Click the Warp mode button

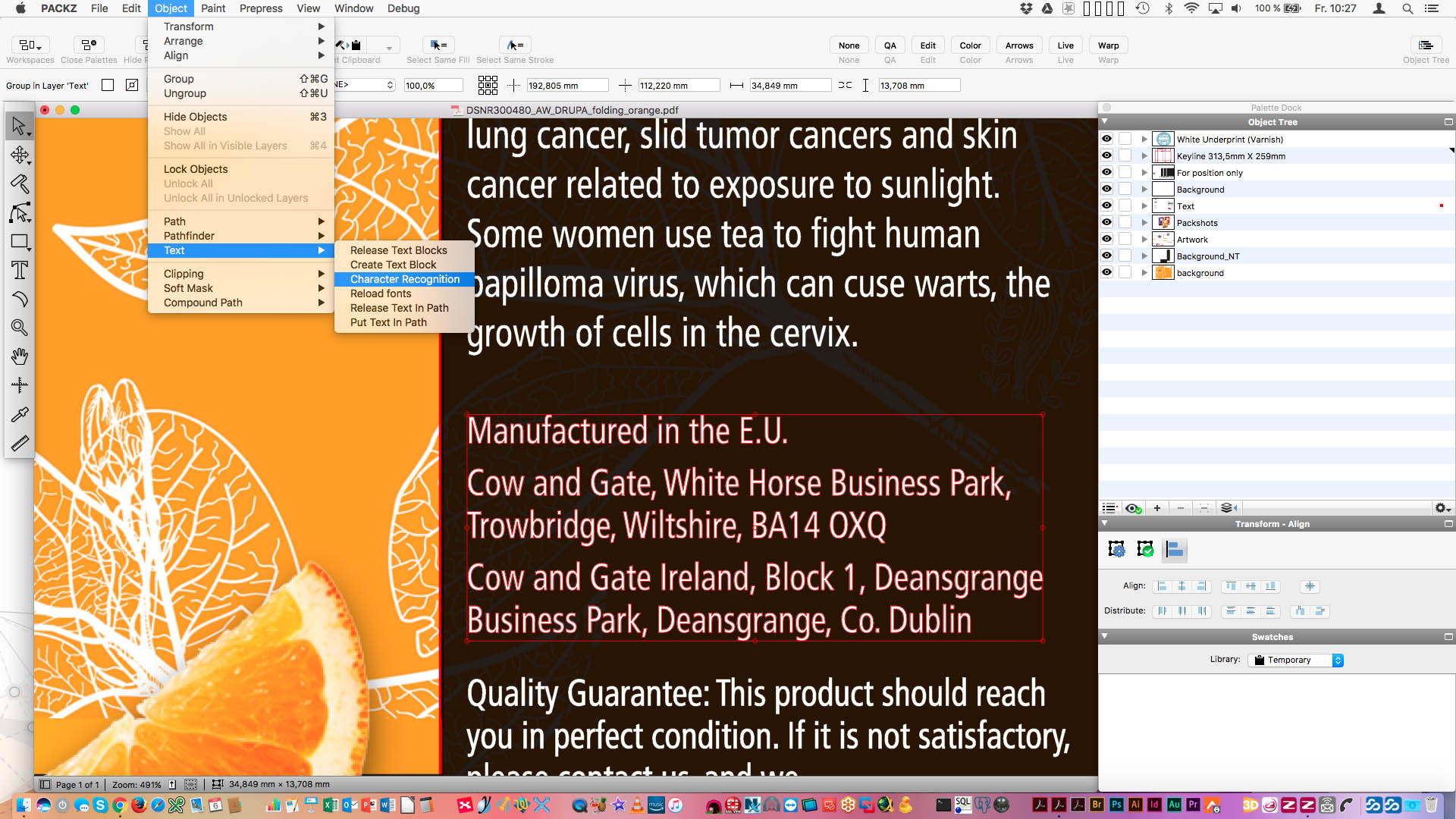(x=1108, y=45)
